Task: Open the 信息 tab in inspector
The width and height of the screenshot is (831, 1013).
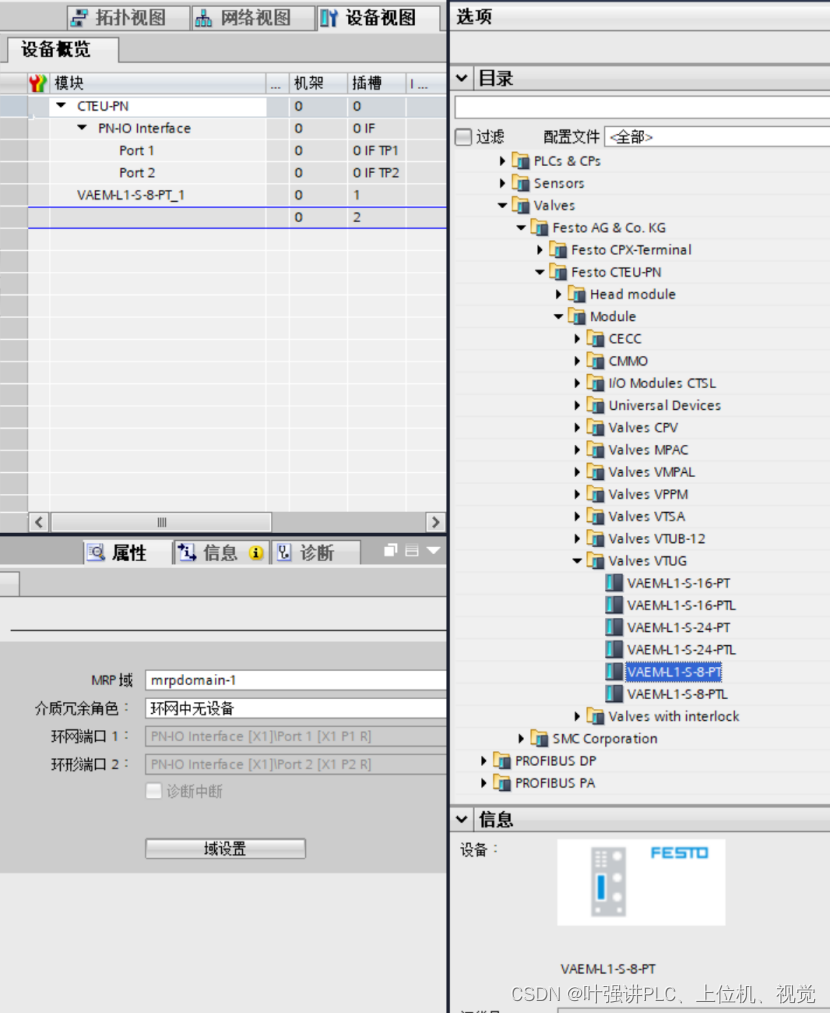Action: 220,552
